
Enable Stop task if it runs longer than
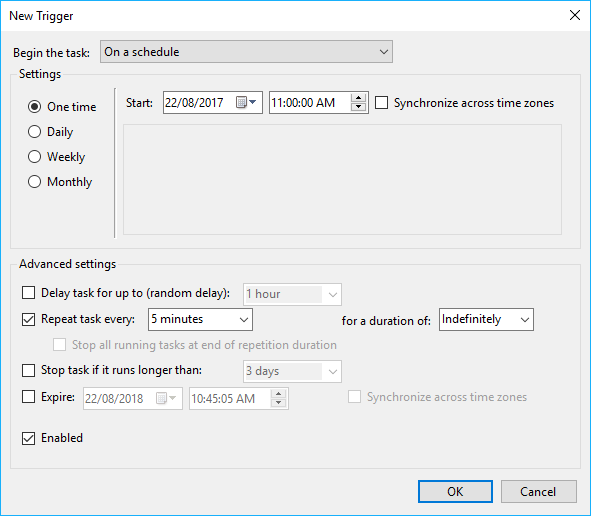click(x=28, y=370)
